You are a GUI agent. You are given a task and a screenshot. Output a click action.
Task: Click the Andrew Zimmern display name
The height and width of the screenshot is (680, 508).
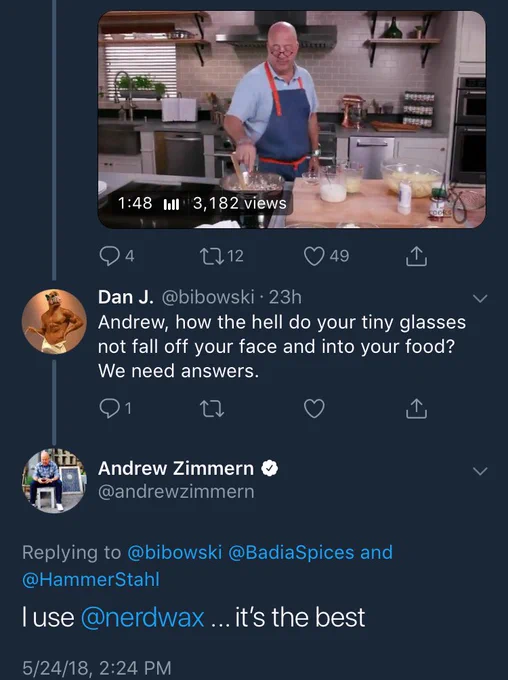click(176, 468)
